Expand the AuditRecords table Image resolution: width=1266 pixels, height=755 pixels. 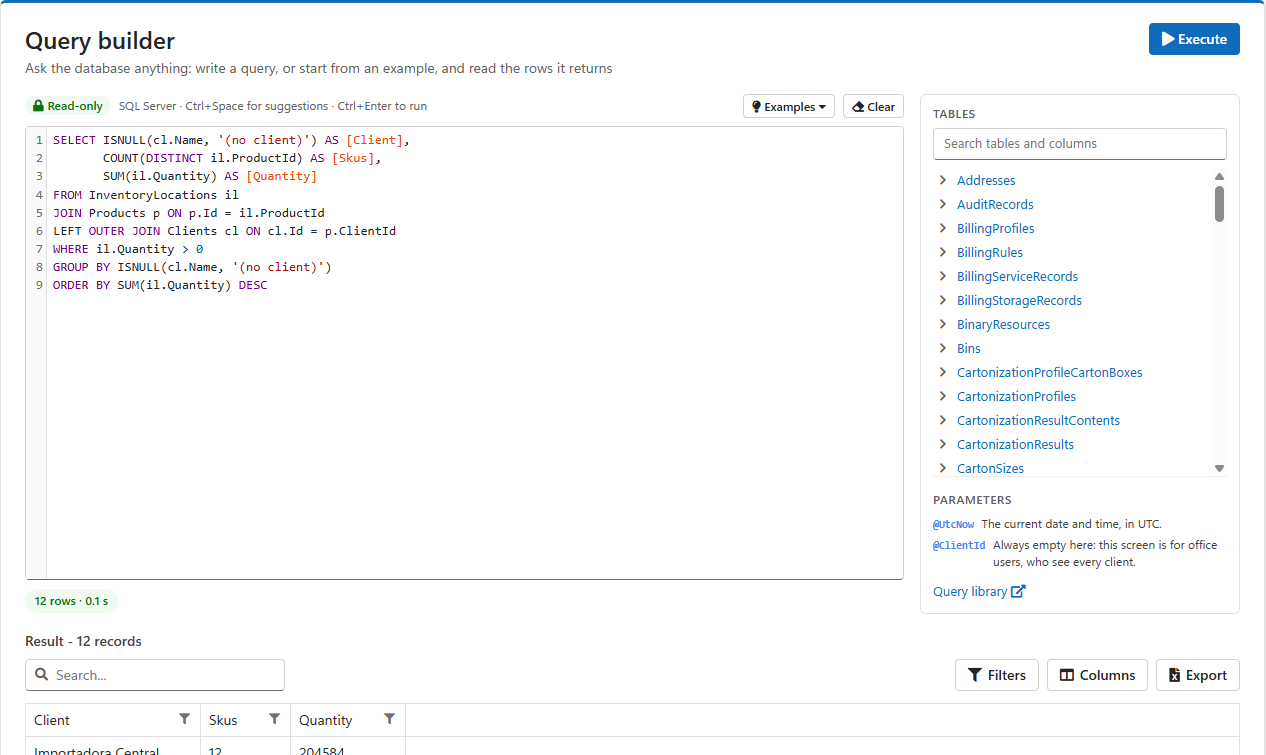943,204
